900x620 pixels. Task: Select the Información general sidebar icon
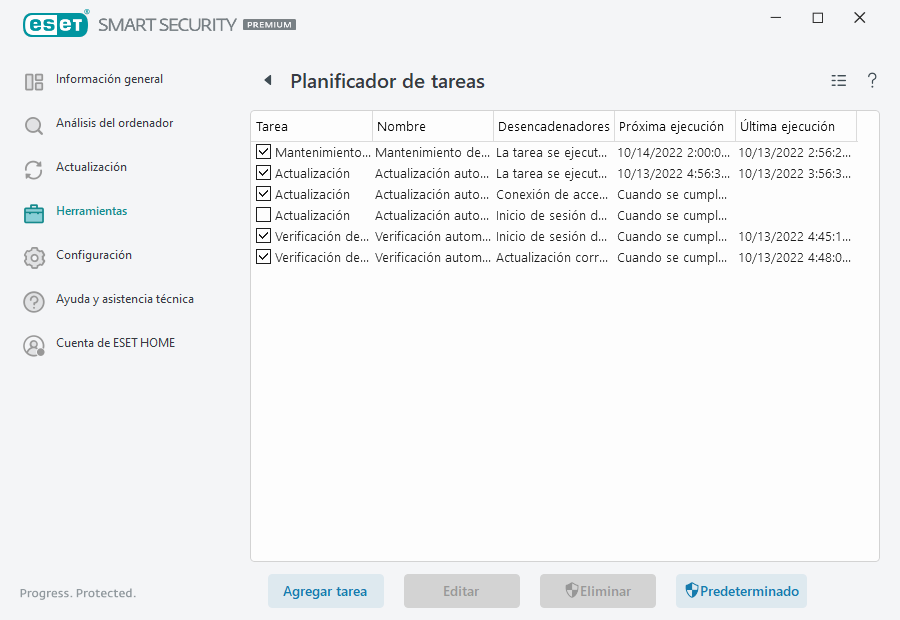(x=33, y=79)
